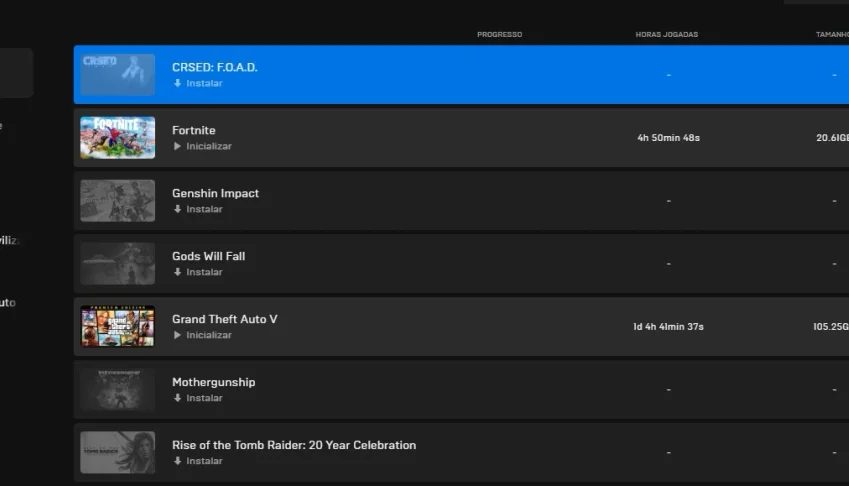Sort the list by the Tamanho column
This screenshot has height=486, width=849.
(x=832, y=35)
